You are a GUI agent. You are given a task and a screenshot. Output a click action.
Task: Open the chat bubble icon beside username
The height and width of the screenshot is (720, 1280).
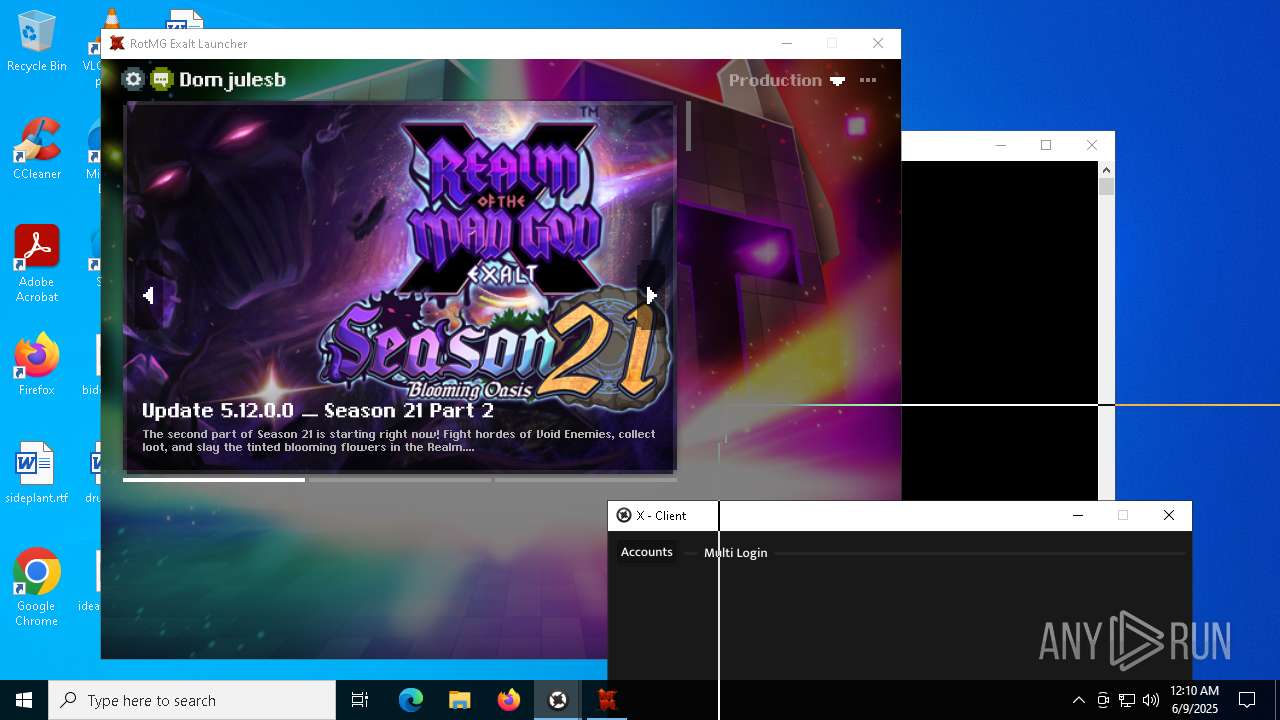click(161, 80)
